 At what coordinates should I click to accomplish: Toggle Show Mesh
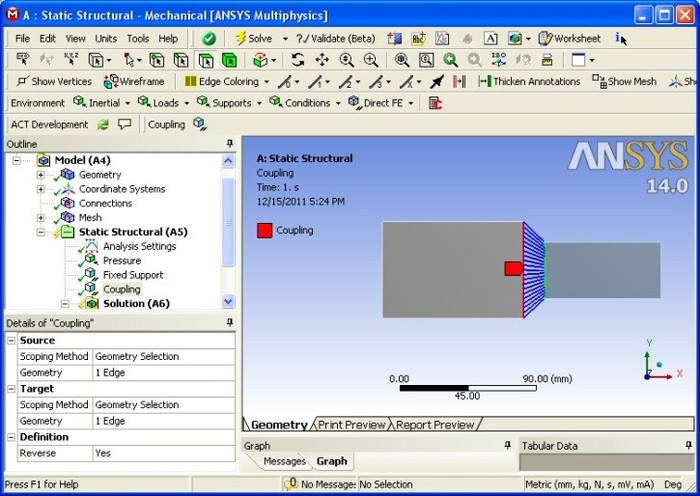tap(624, 82)
